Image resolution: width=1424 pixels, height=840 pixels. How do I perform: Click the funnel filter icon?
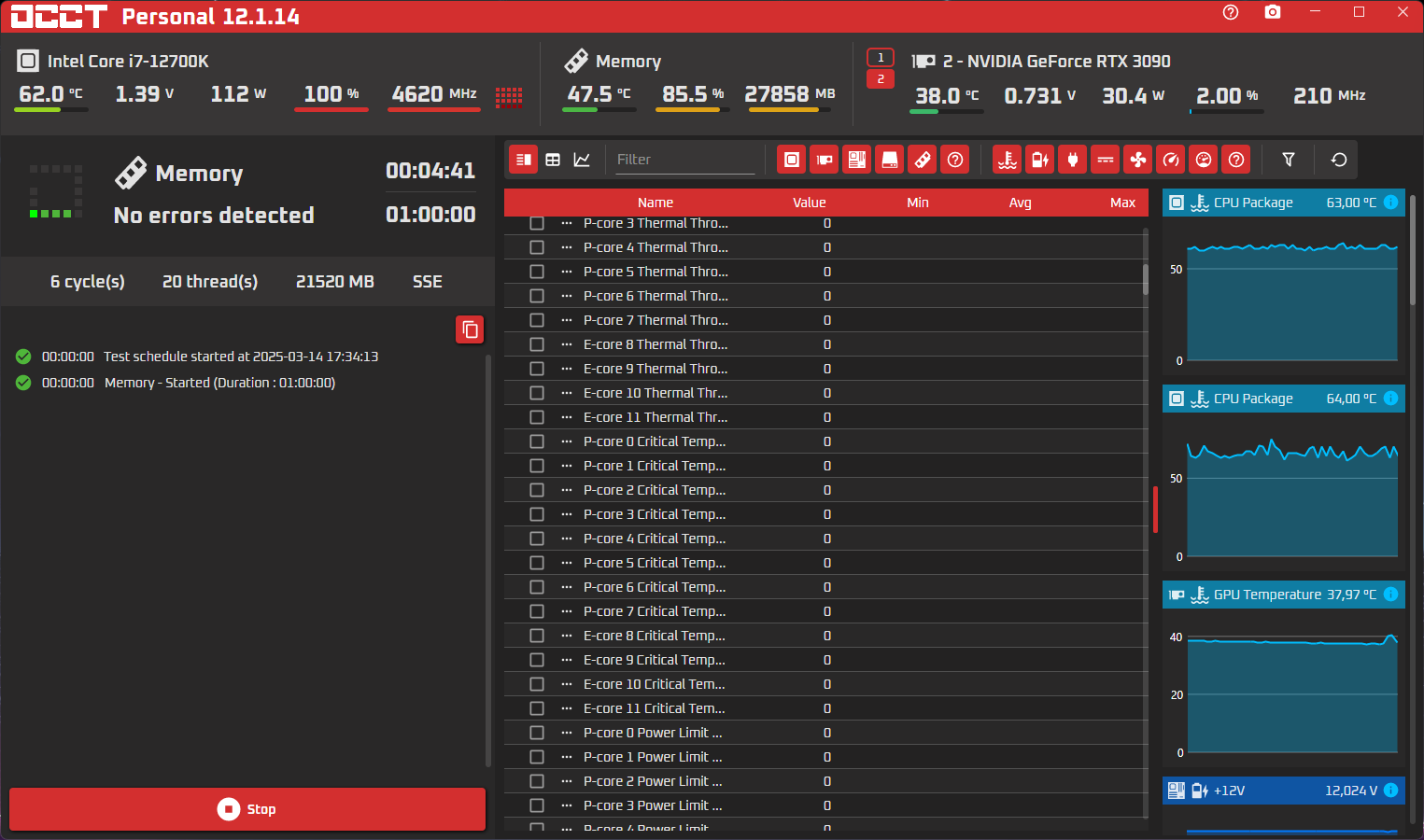[1289, 160]
